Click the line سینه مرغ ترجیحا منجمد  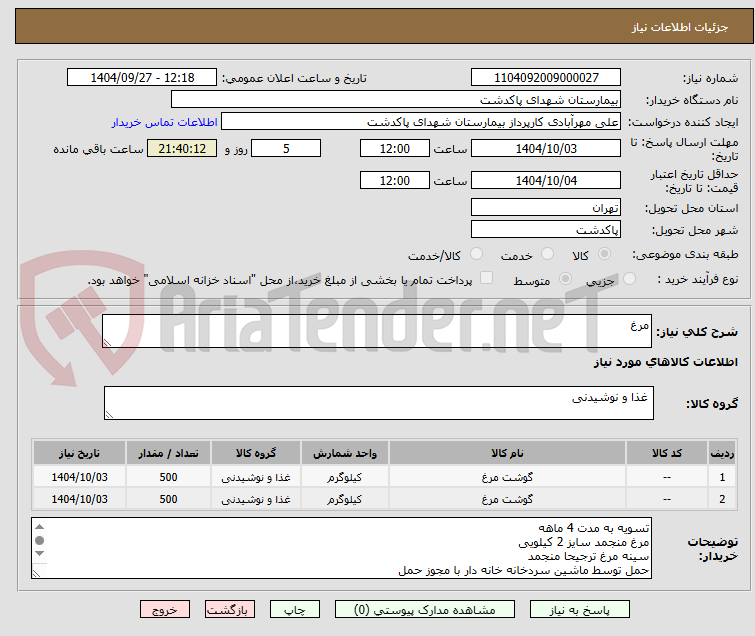(588, 556)
